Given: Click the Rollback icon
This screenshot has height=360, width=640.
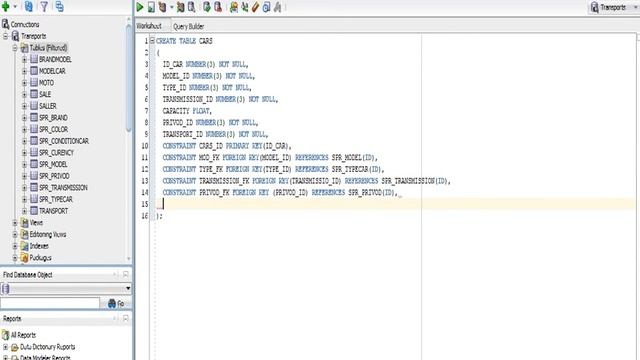Looking at the screenshot, I should (218, 7).
